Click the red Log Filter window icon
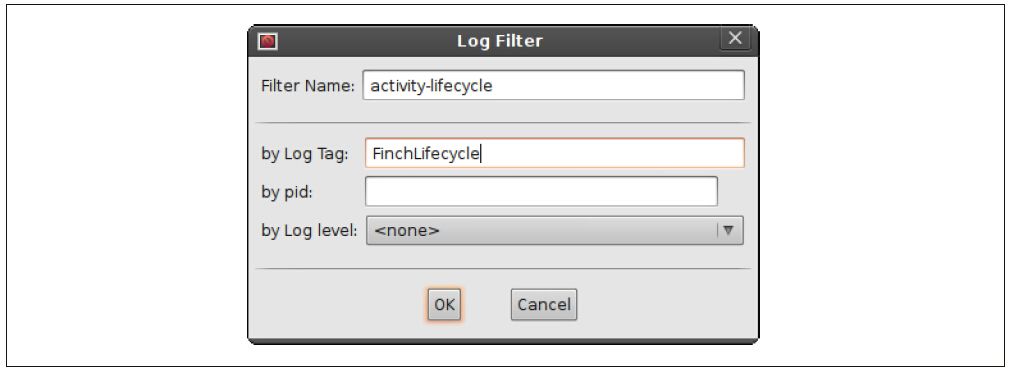Viewport: 1013px width, 373px height. pyautogui.click(x=267, y=42)
